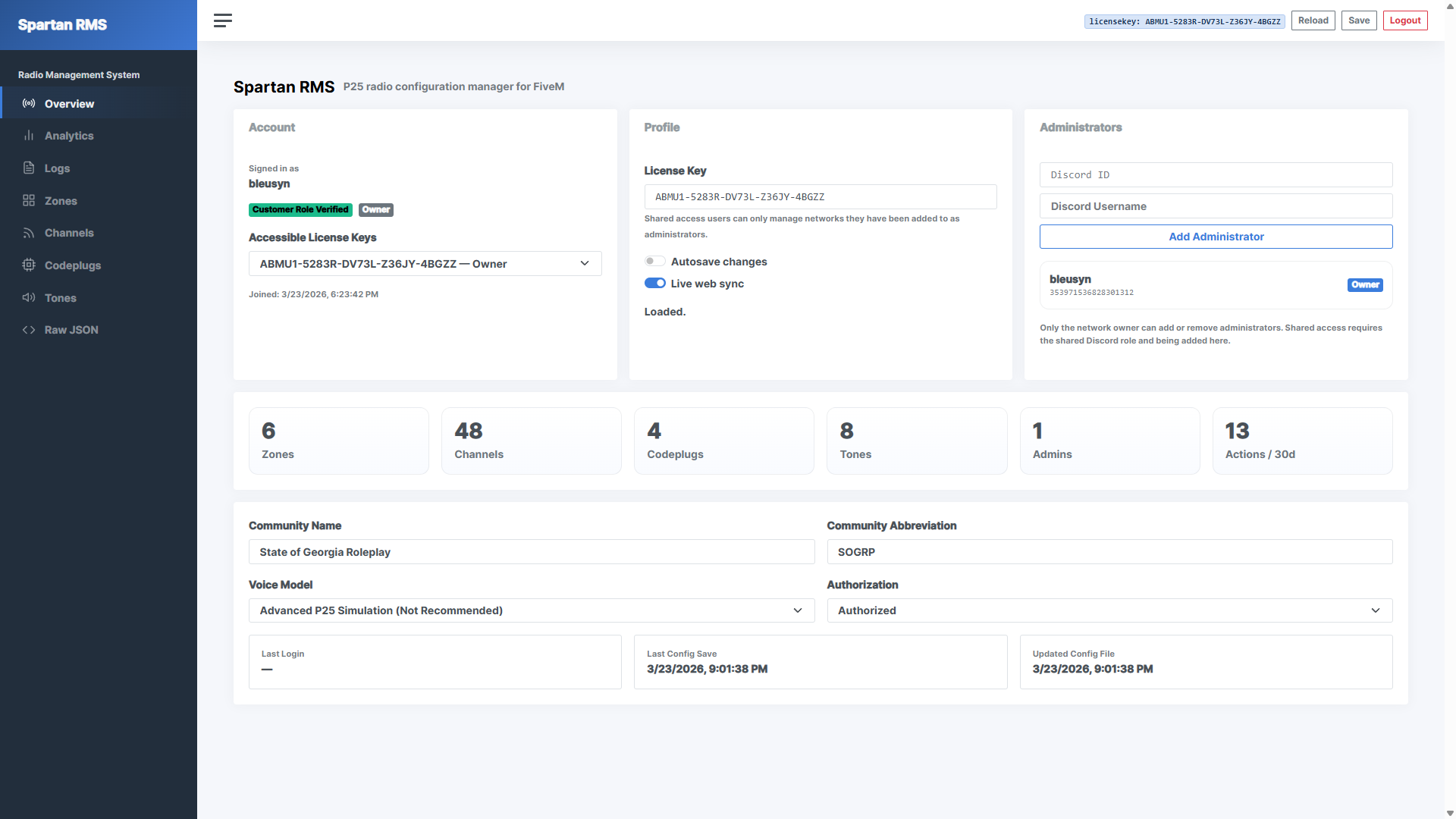Disable the Live web sync toggle
Screen dimensions: 1456x819
point(654,283)
